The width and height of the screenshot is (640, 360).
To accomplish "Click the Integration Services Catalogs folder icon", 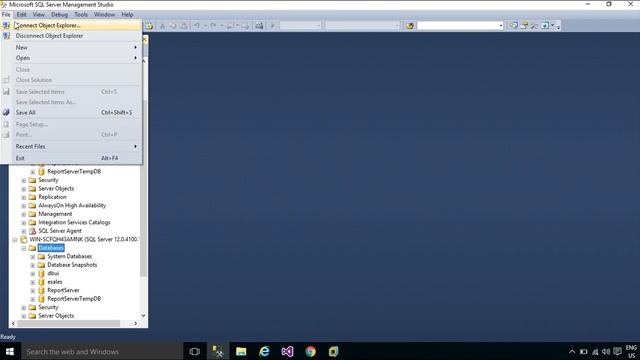I will pyautogui.click(x=32, y=222).
